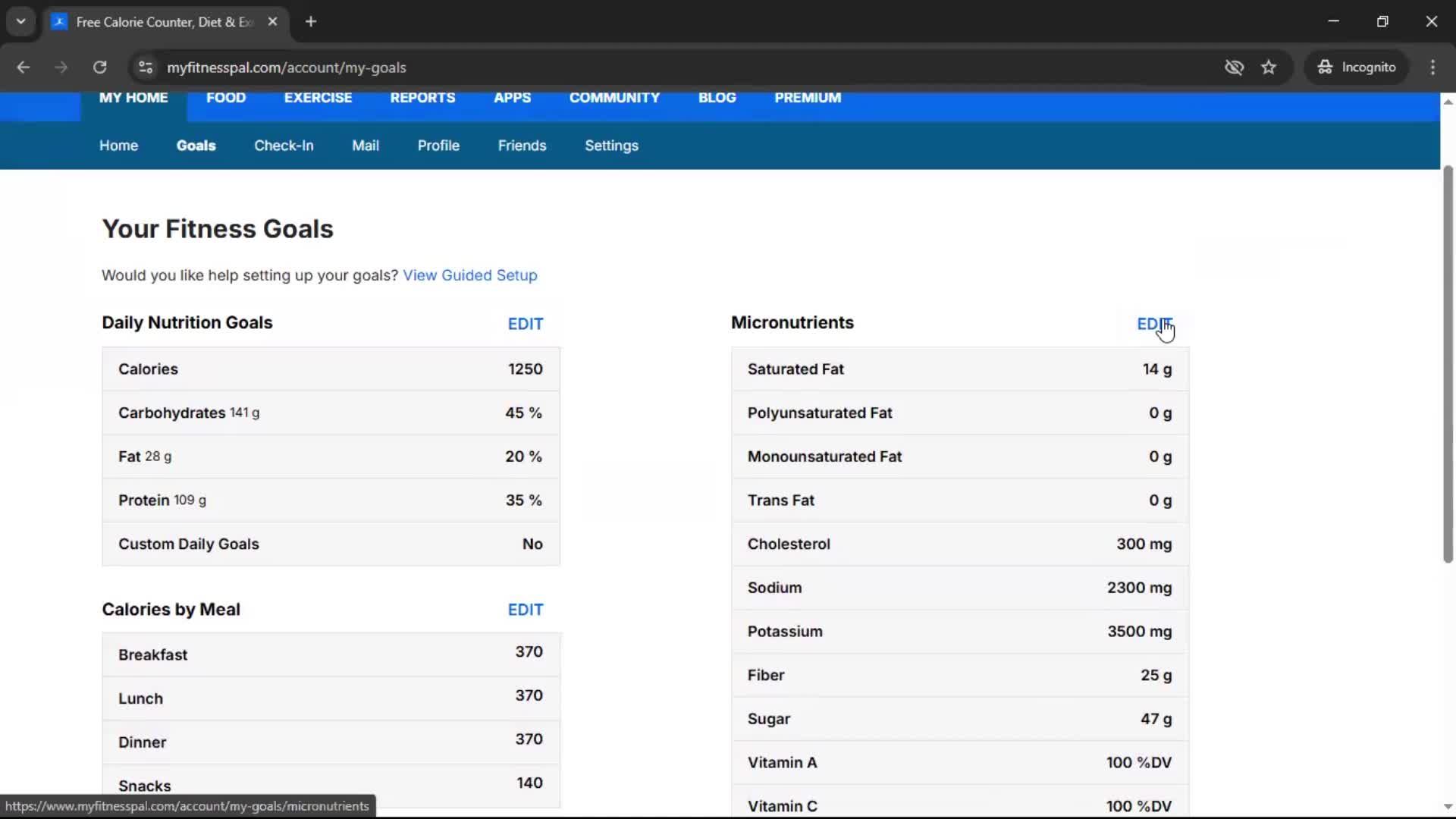1456x819 pixels.
Task: Open the Check-In submenu item
Action: click(x=284, y=146)
